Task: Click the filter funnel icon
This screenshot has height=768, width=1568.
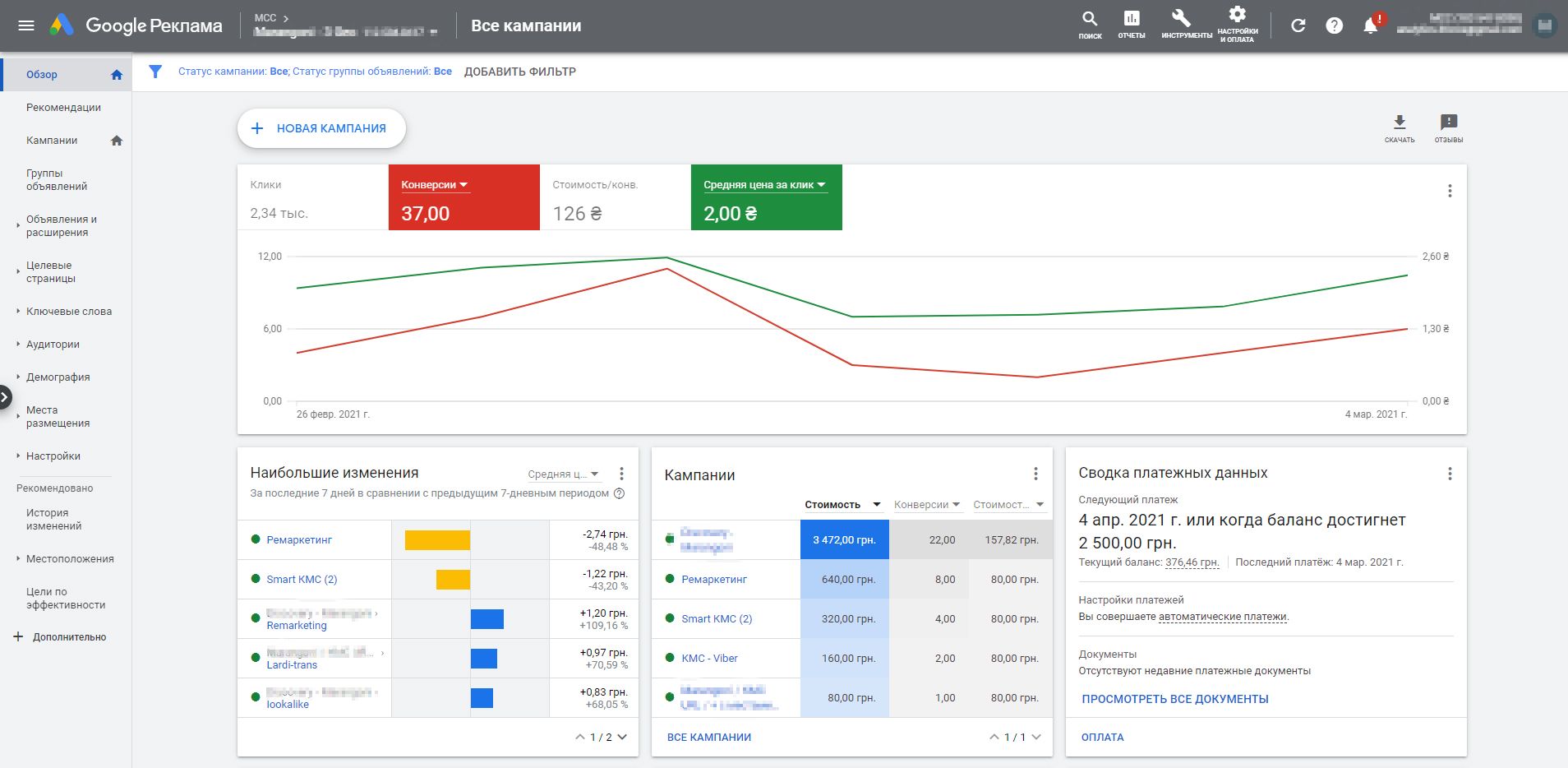Action: pos(155,72)
